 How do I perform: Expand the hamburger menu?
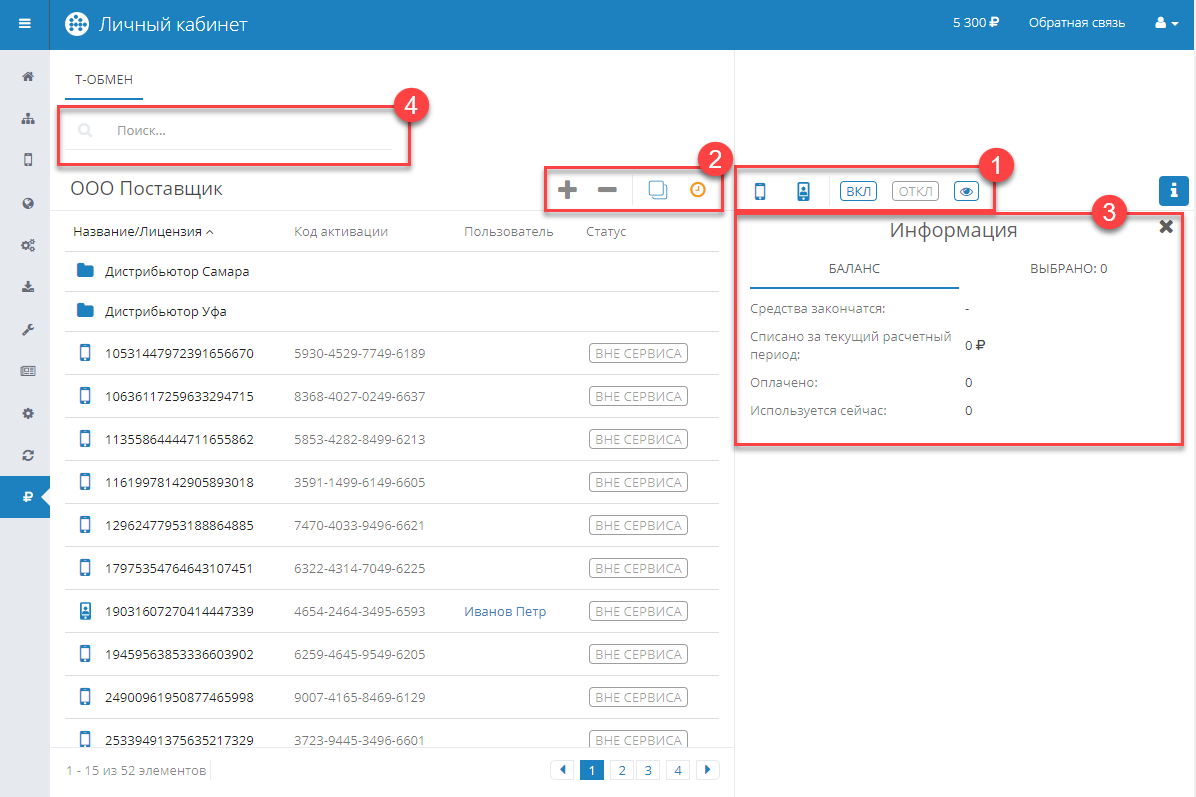(x=25, y=23)
